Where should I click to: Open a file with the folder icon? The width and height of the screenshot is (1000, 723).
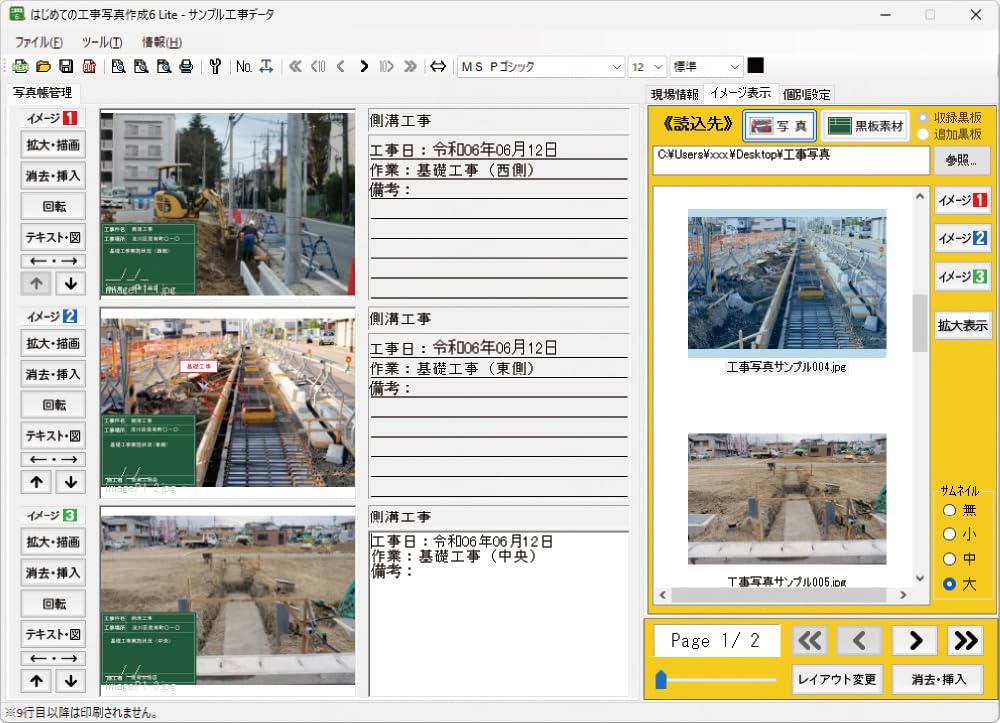(x=41, y=65)
